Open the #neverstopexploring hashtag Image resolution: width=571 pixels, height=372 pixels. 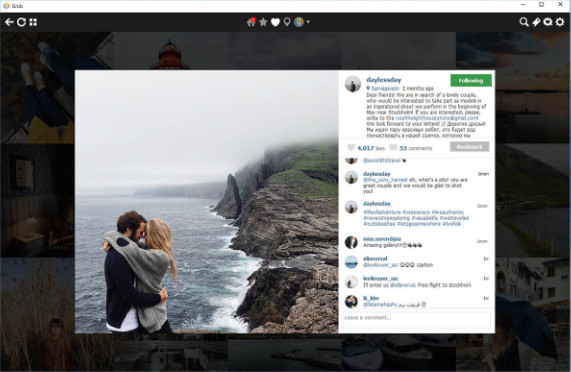point(386,218)
